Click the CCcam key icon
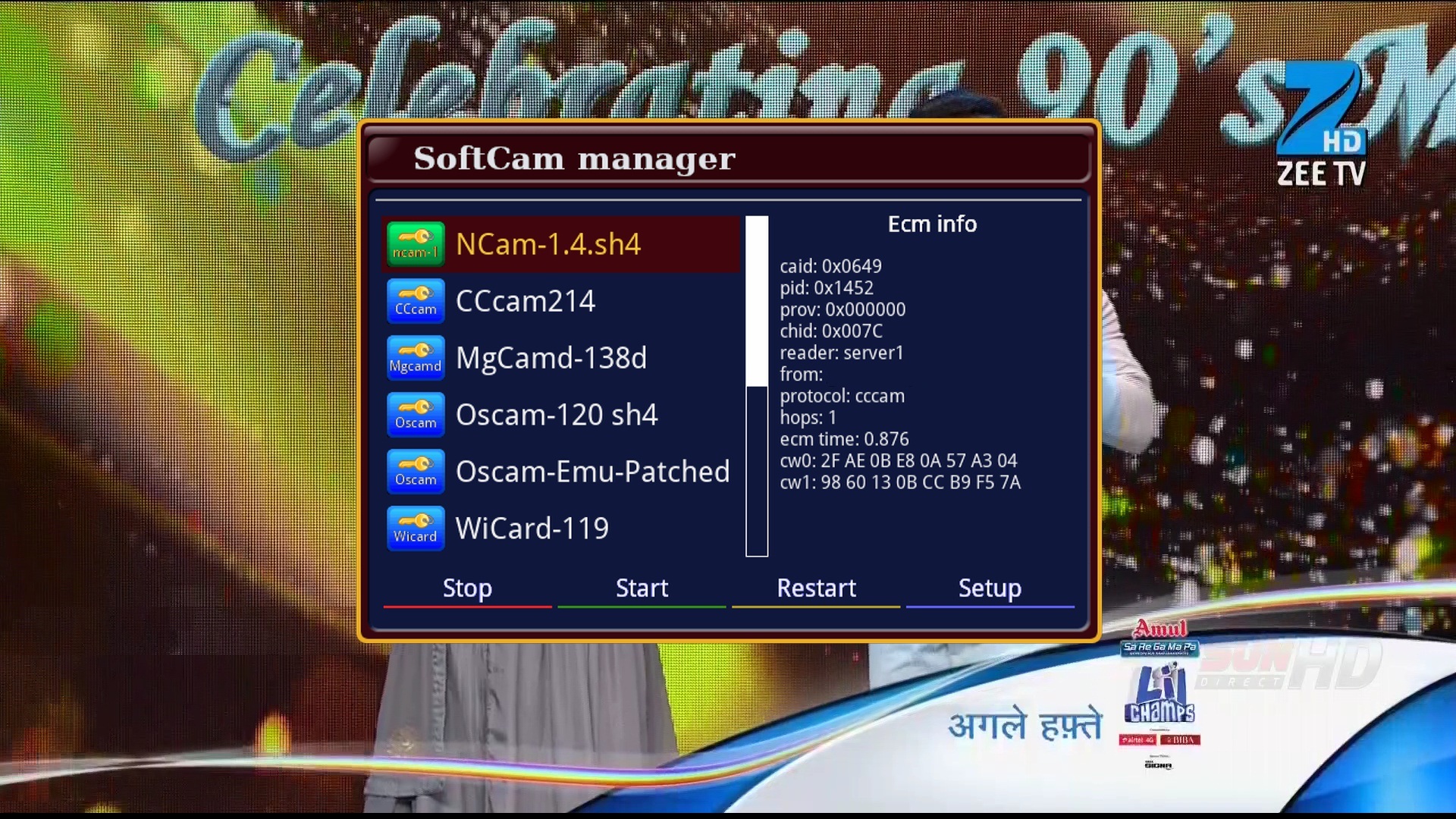This screenshot has width=1456, height=819. tap(416, 301)
